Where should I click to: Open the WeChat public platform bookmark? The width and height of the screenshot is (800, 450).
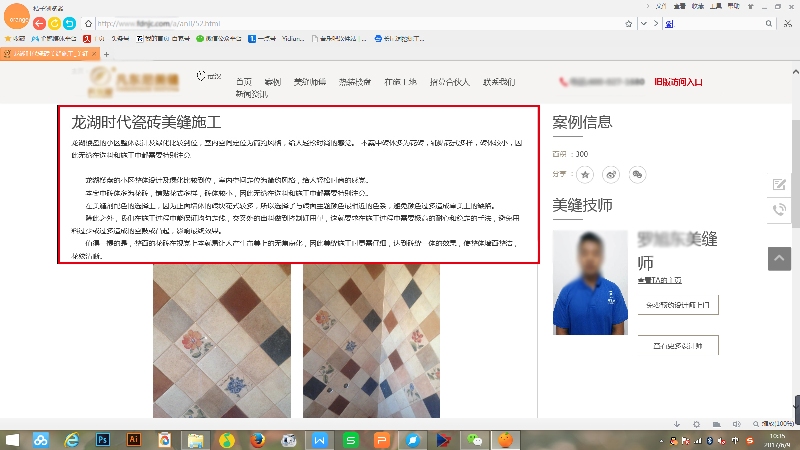click(218, 39)
